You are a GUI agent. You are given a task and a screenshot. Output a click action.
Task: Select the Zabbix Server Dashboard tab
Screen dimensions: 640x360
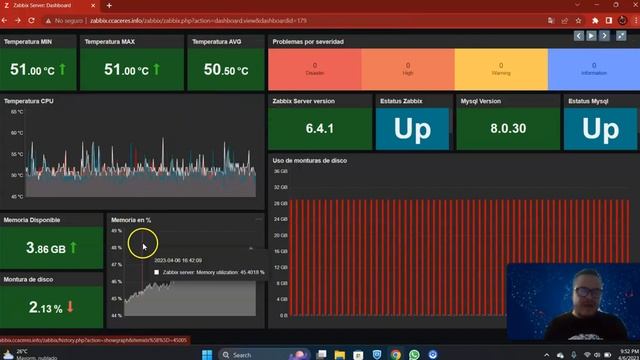point(49,6)
